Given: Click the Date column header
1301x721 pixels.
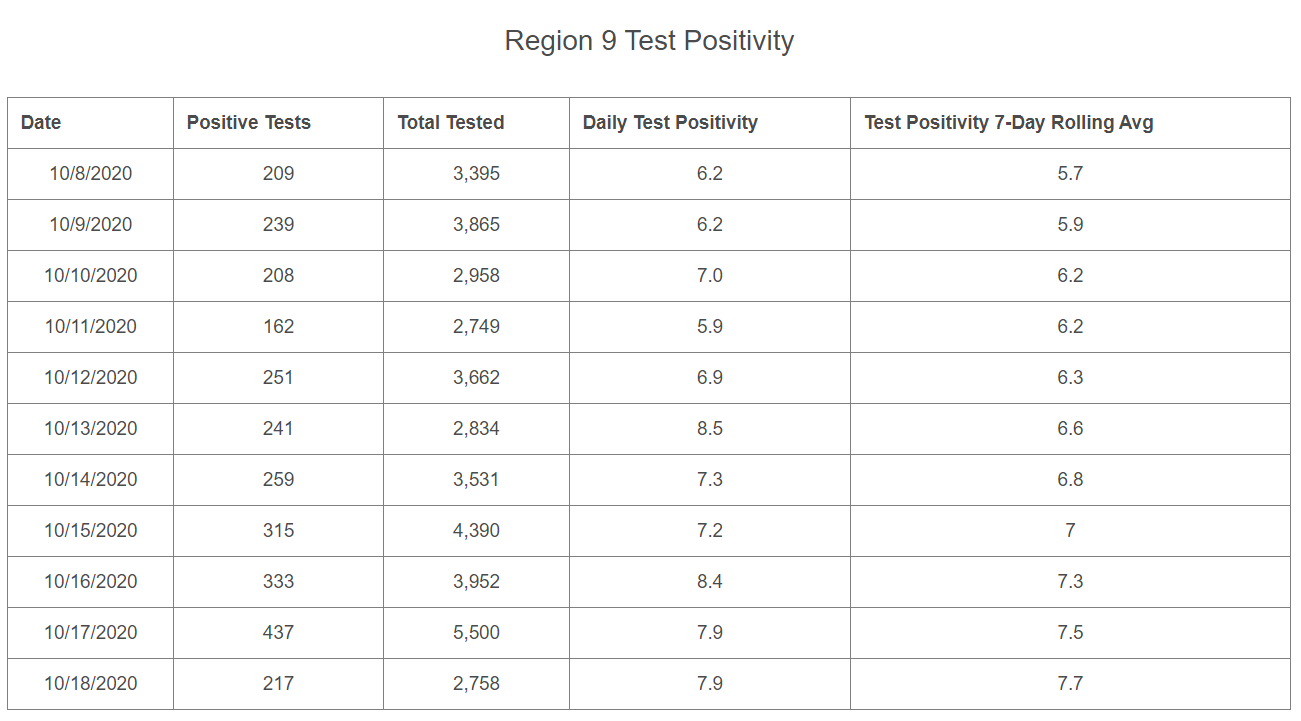Looking at the screenshot, I should [41, 123].
